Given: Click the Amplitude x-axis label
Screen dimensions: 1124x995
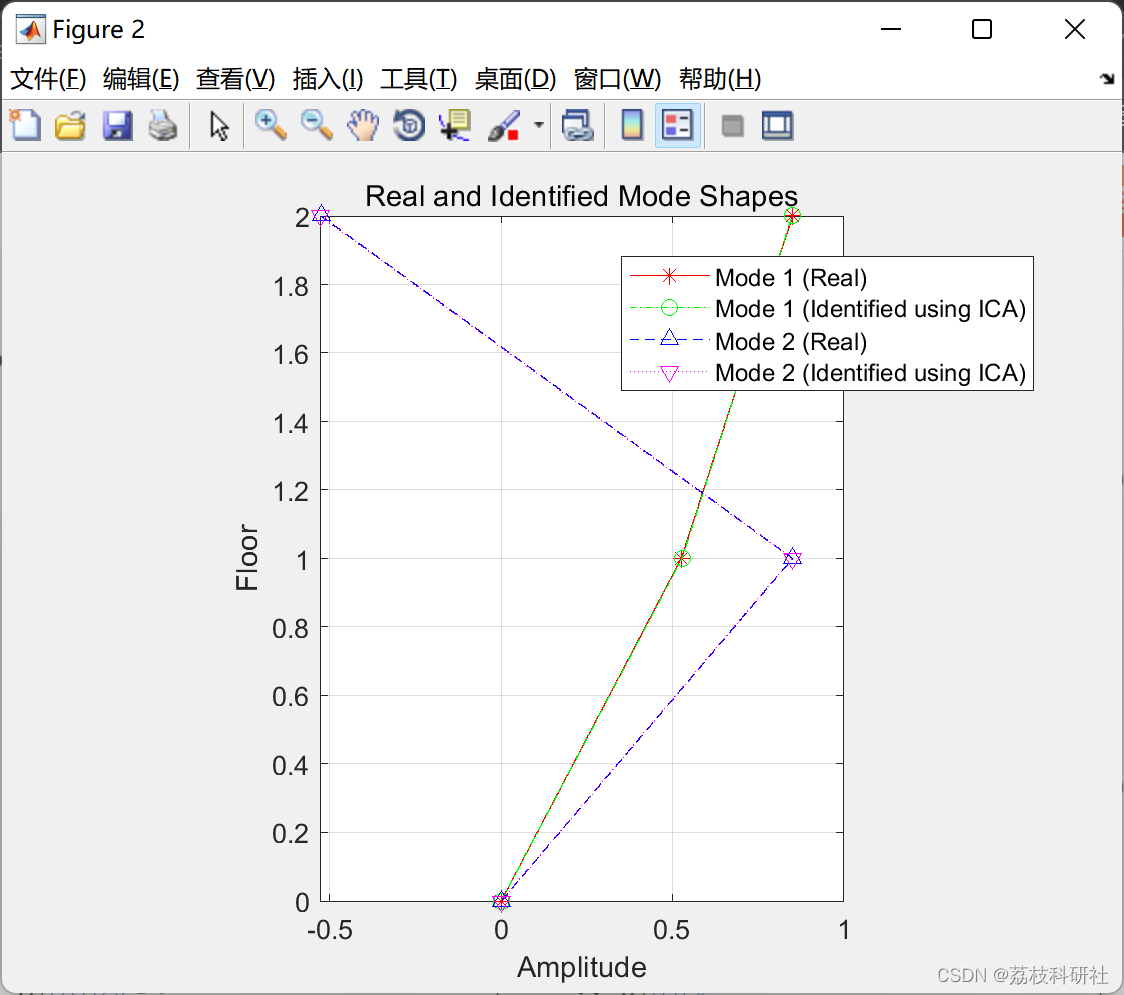Looking at the screenshot, I should click(581, 967).
